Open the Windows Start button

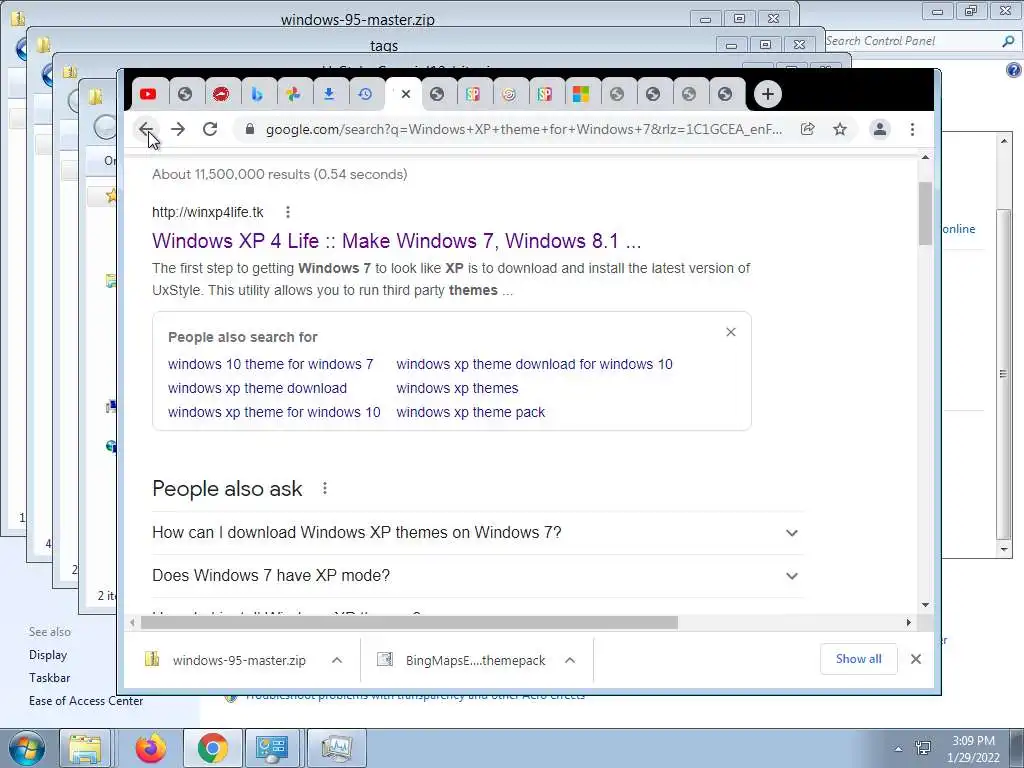click(x=27, y=748)
